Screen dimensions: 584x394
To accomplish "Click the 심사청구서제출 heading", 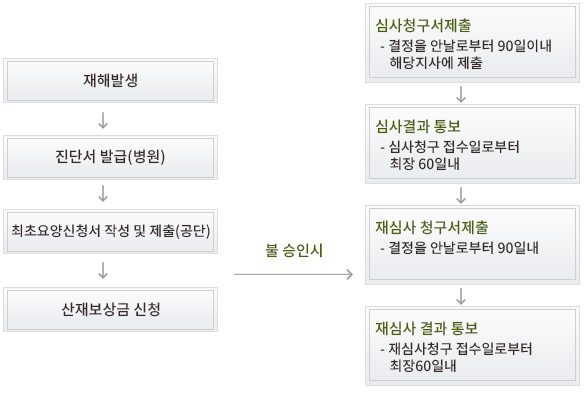I will click(423, 25).
